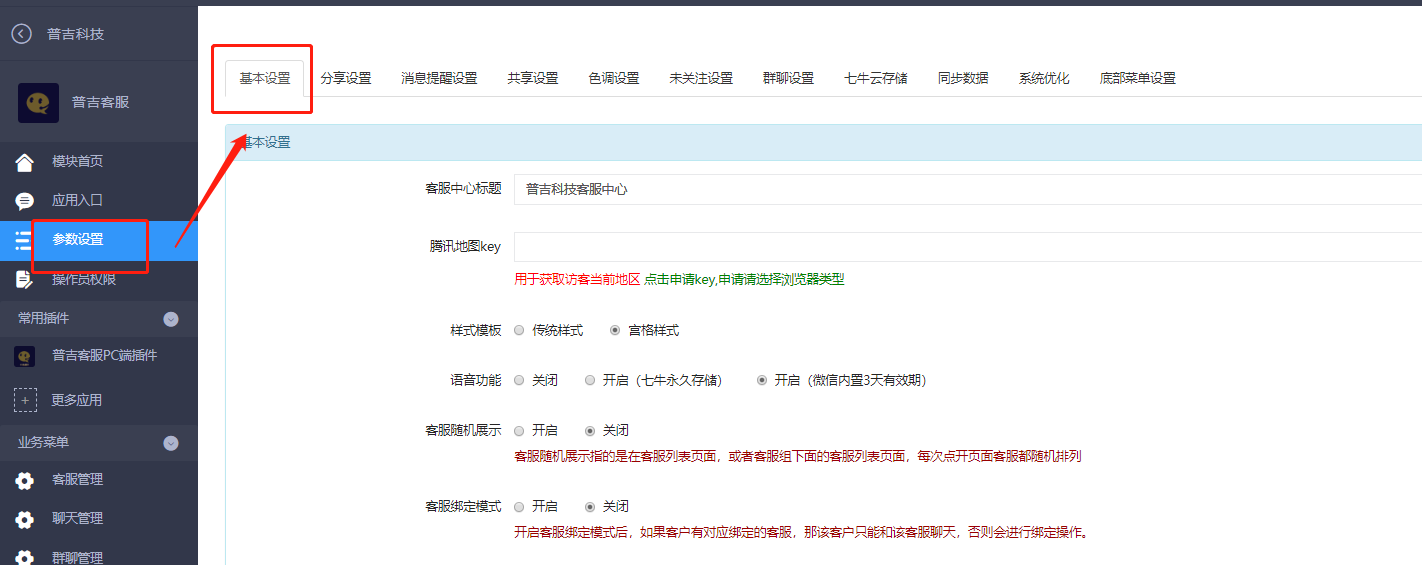This screenshot has width=1422, height=565.
Task: Enable 客服随机展示 with 开启 radio
Action: (x=519, y=431)
